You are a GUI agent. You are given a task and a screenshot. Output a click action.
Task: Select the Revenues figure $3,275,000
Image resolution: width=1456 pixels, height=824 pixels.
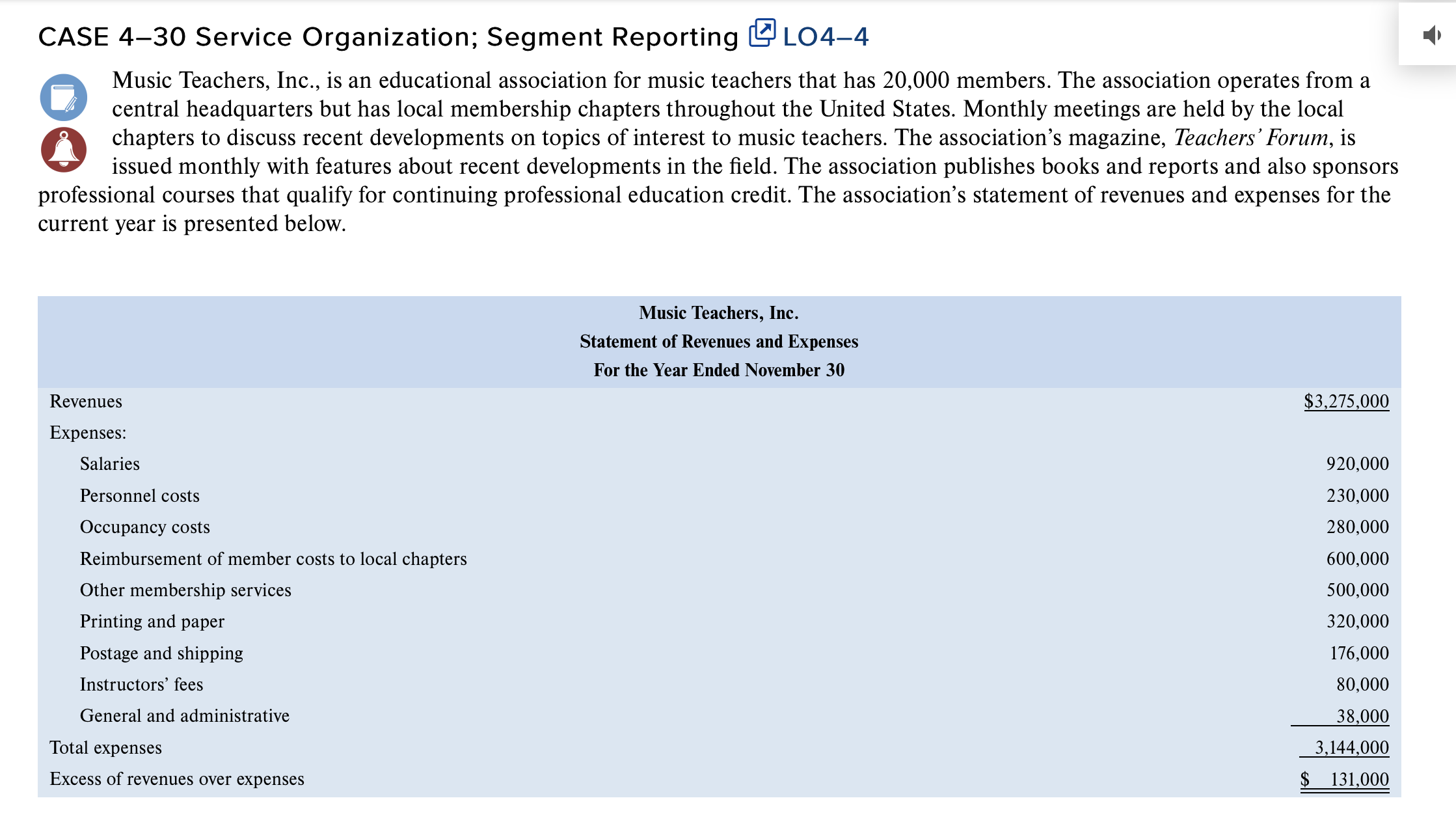(1347, 401)
